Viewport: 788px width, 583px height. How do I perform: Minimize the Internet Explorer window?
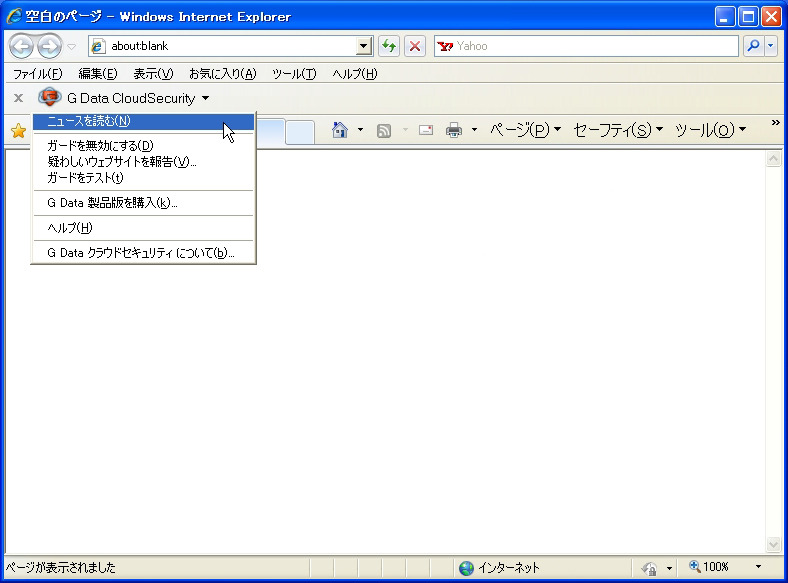tap(724, 17)
